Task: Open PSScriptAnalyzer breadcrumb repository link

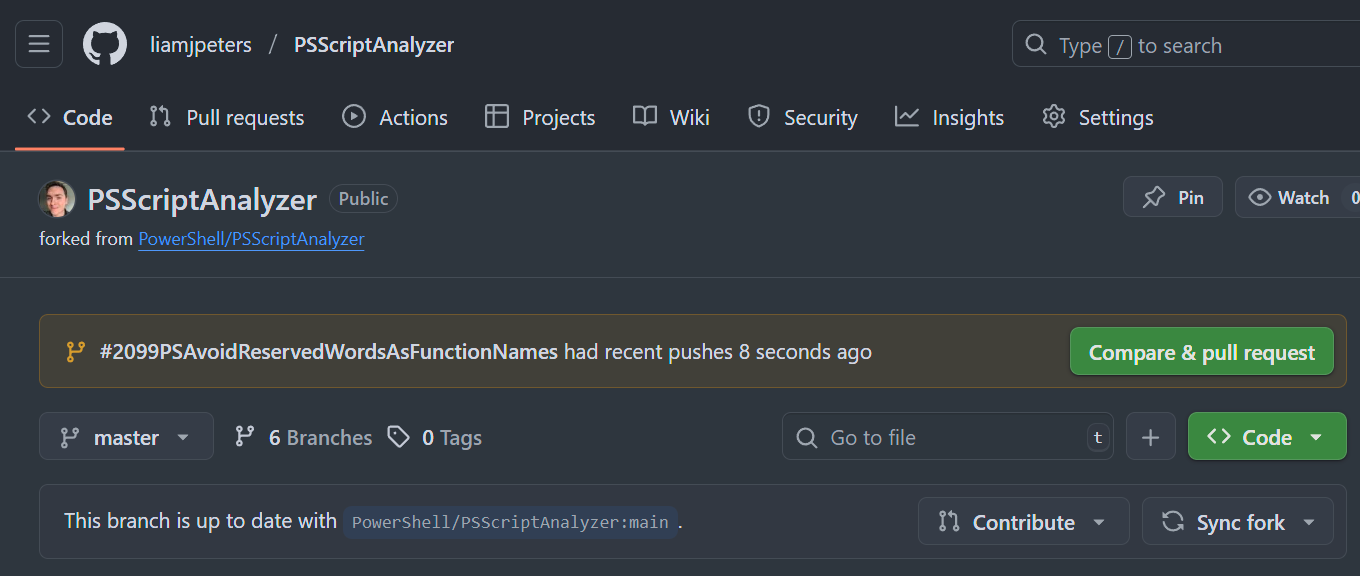Action: coord(374,45)
